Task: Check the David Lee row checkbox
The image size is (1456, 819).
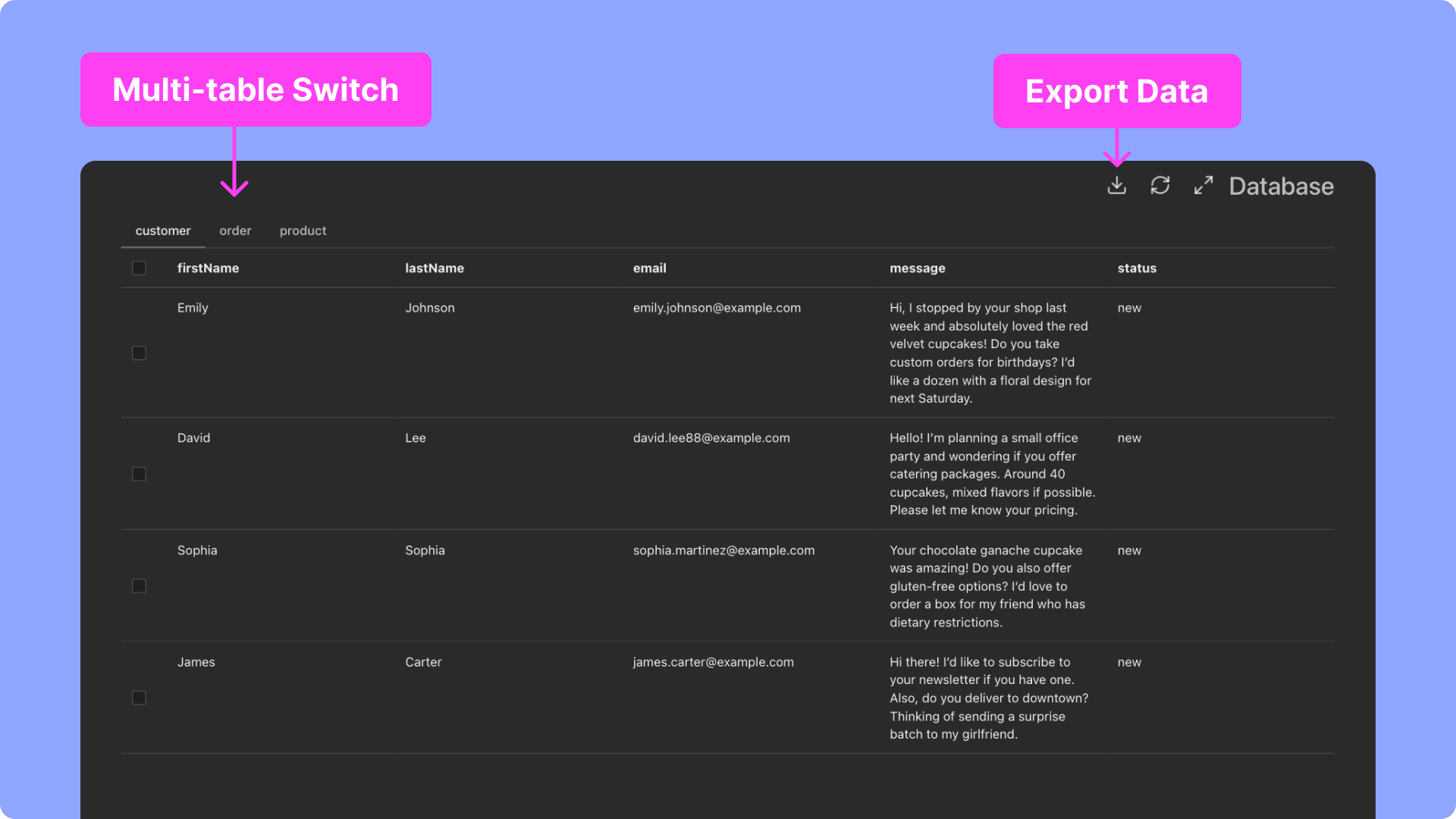Action: click(139, 474)
